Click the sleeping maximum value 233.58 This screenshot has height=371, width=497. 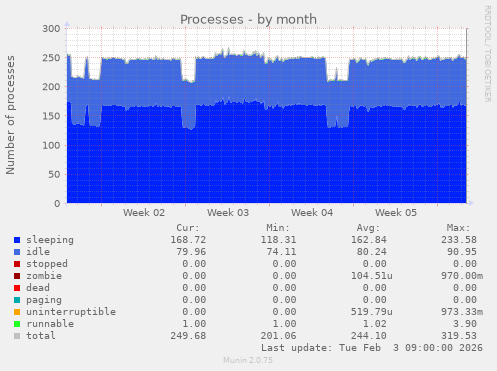[x=459, y=240]
